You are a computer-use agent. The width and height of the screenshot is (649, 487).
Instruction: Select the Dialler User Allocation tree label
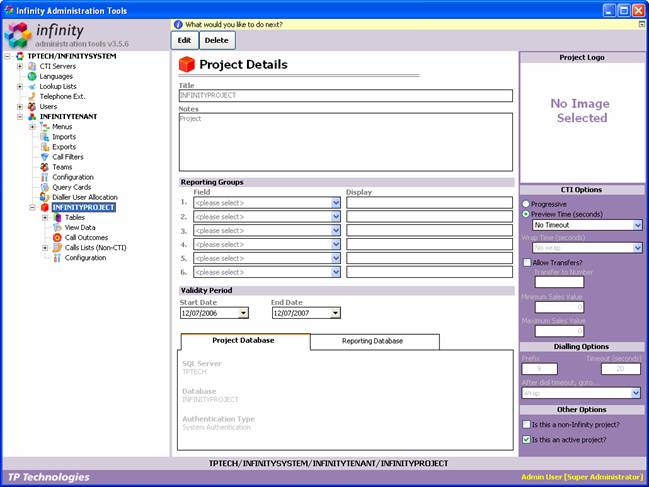point(85,197)
